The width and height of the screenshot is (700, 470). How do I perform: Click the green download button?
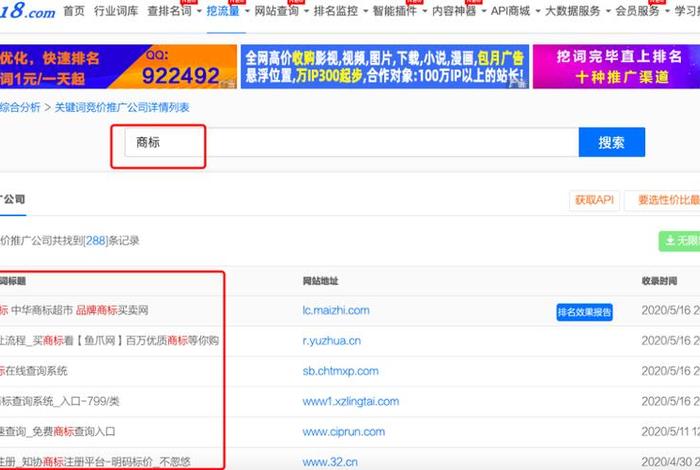point(679,241)
